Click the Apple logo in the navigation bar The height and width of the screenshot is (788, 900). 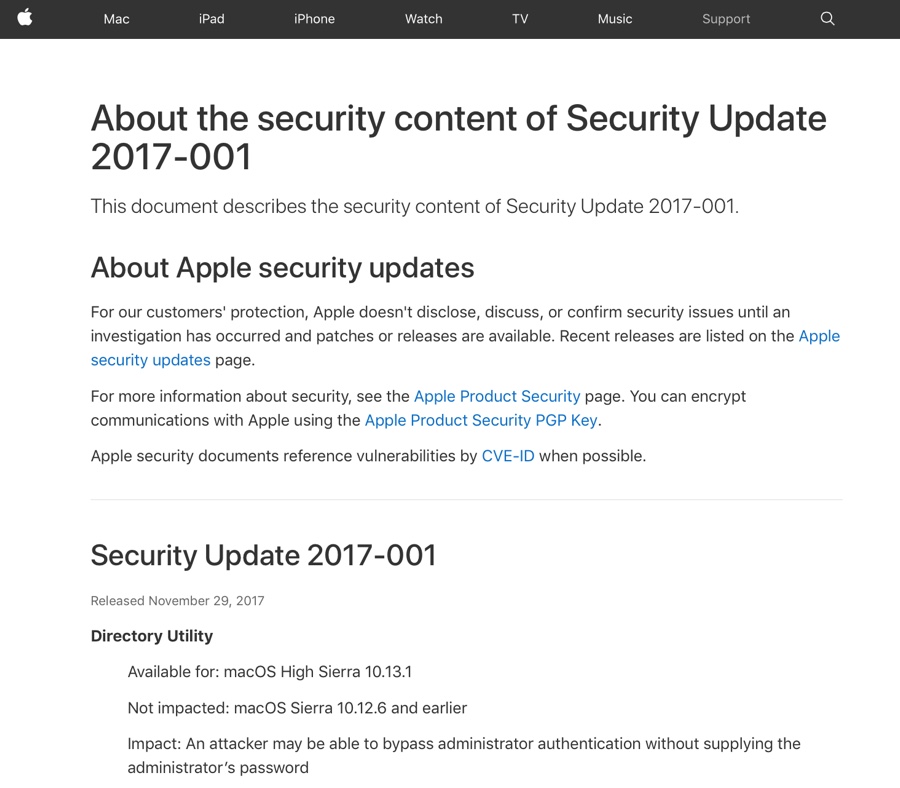point(25,18)
